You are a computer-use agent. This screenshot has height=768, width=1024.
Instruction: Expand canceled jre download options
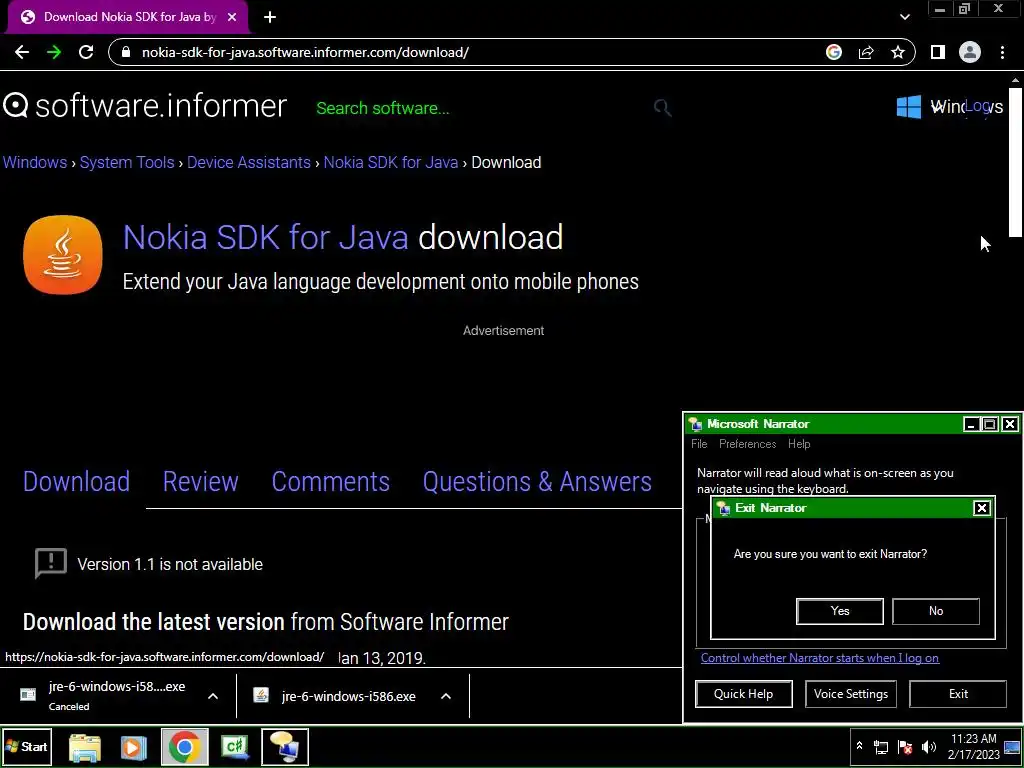[x=213, y=696]
